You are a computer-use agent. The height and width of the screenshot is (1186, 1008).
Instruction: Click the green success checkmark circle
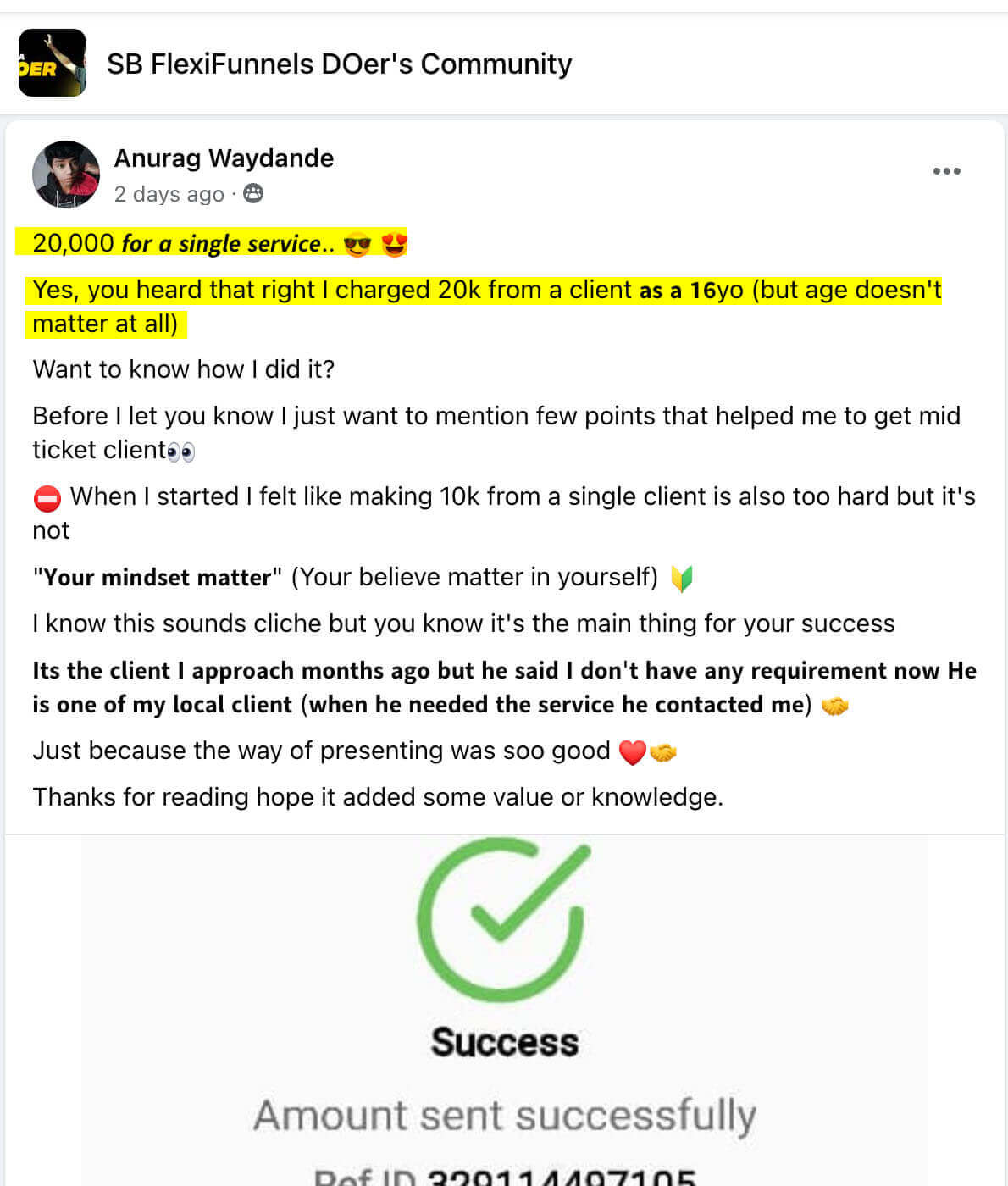(x=502, y=919)
